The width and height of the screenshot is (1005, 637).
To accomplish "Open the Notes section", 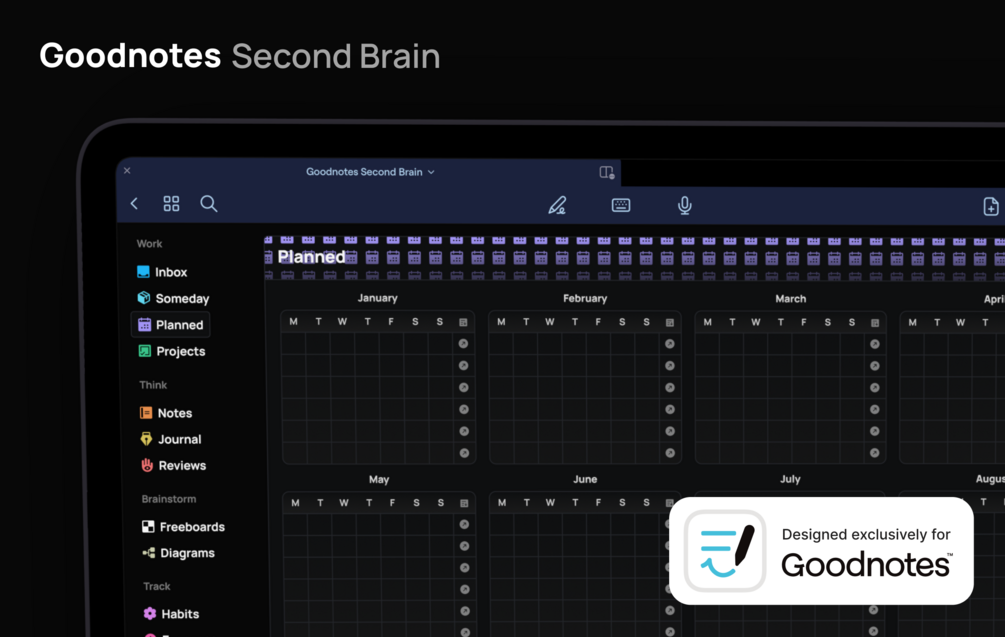I will click(166, 413).
